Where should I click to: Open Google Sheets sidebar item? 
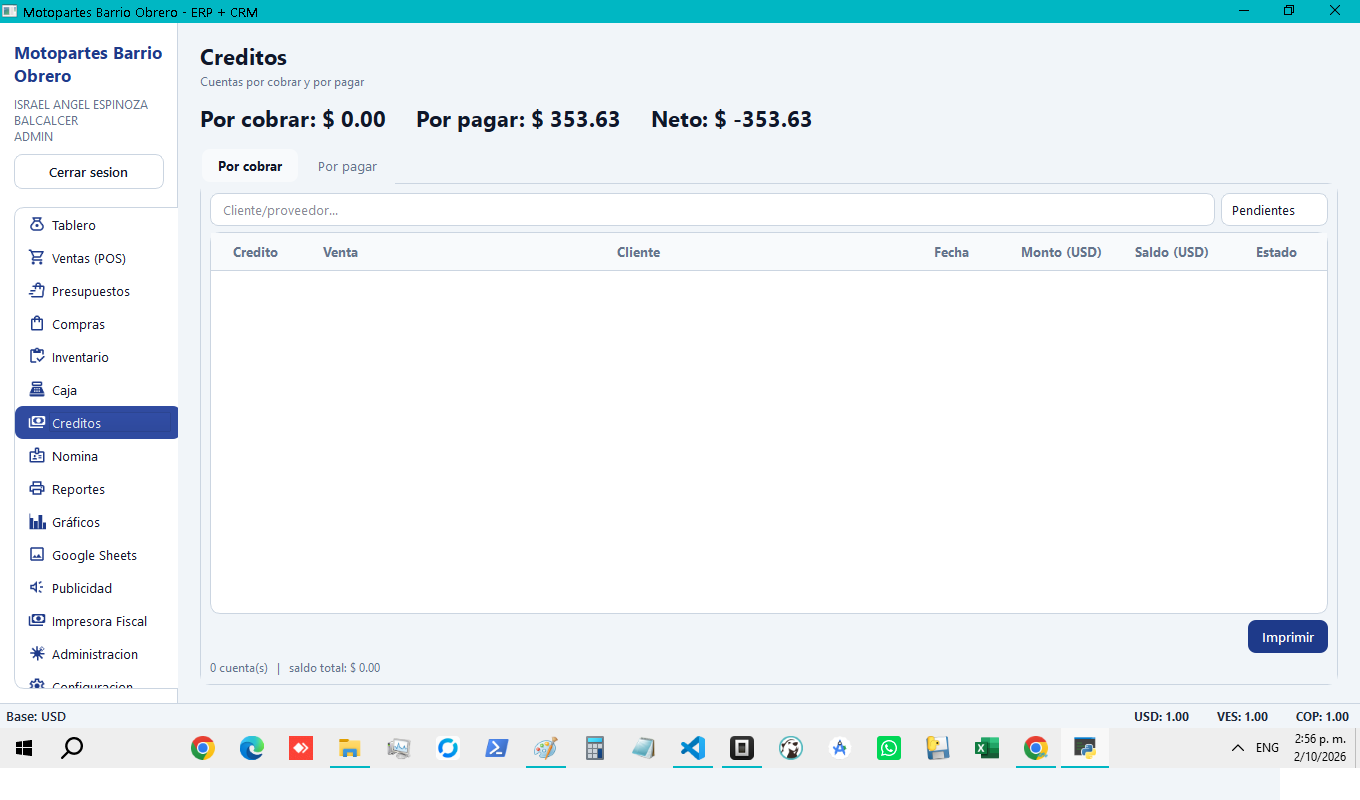coord(96,555)
